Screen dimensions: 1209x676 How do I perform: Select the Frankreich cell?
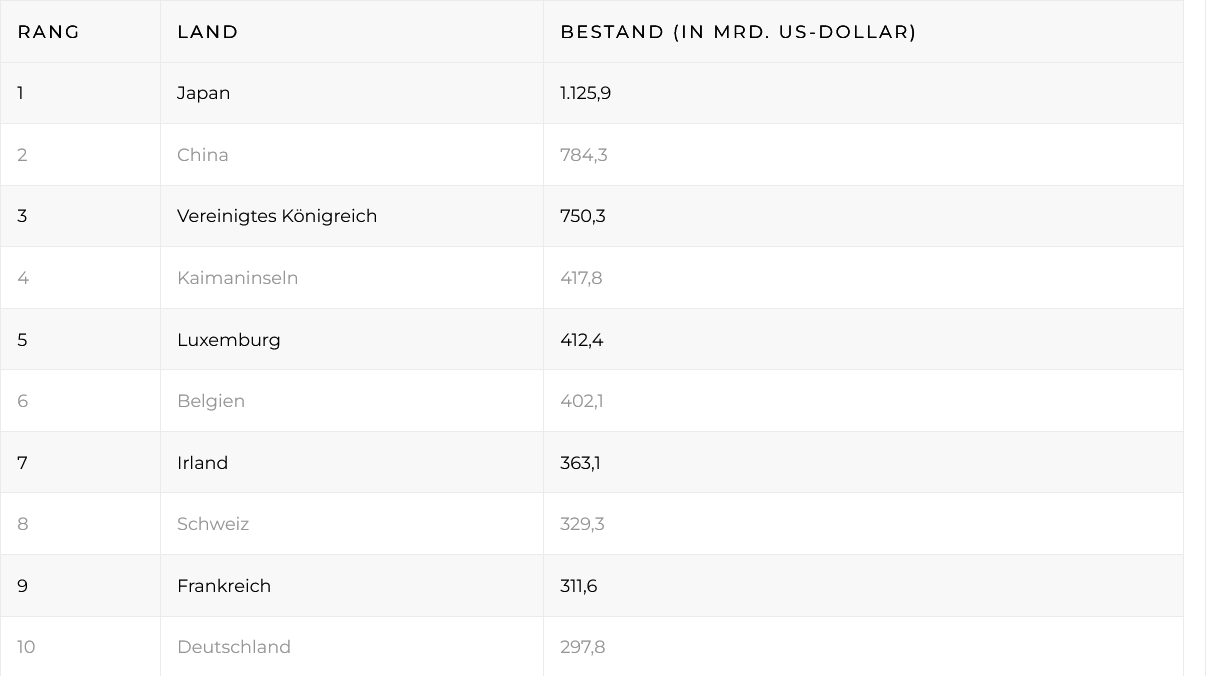click(x=224, y=586)
